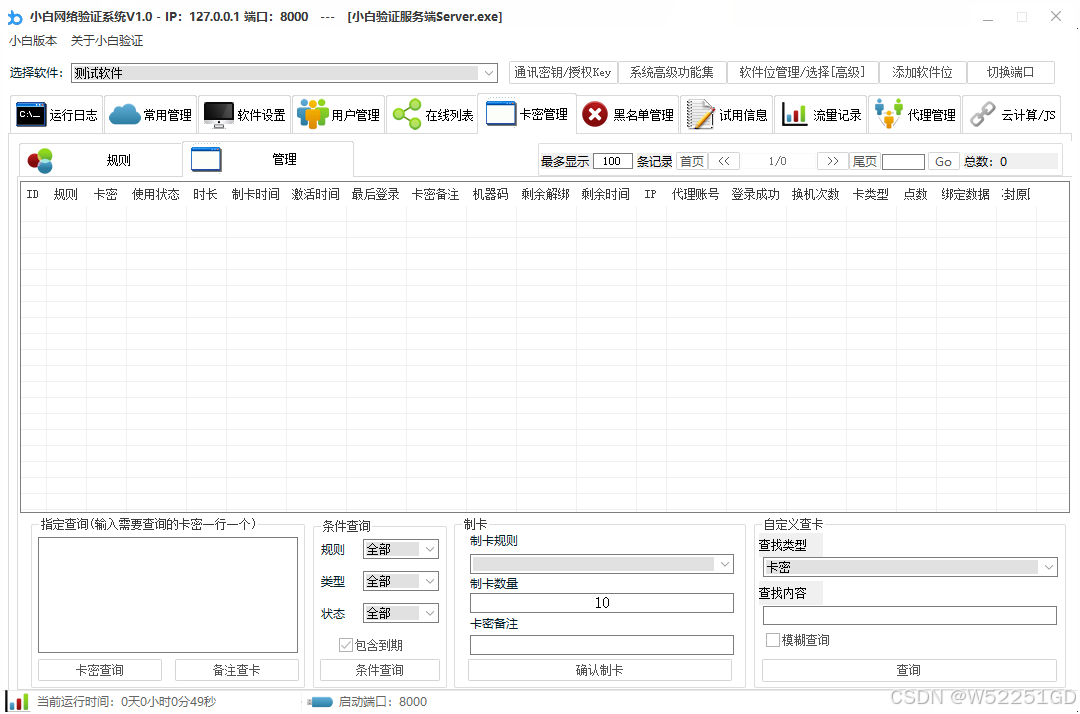Click the 使用状态 column header
This screenshot has height=714, width=1080.
coord(156,194)
